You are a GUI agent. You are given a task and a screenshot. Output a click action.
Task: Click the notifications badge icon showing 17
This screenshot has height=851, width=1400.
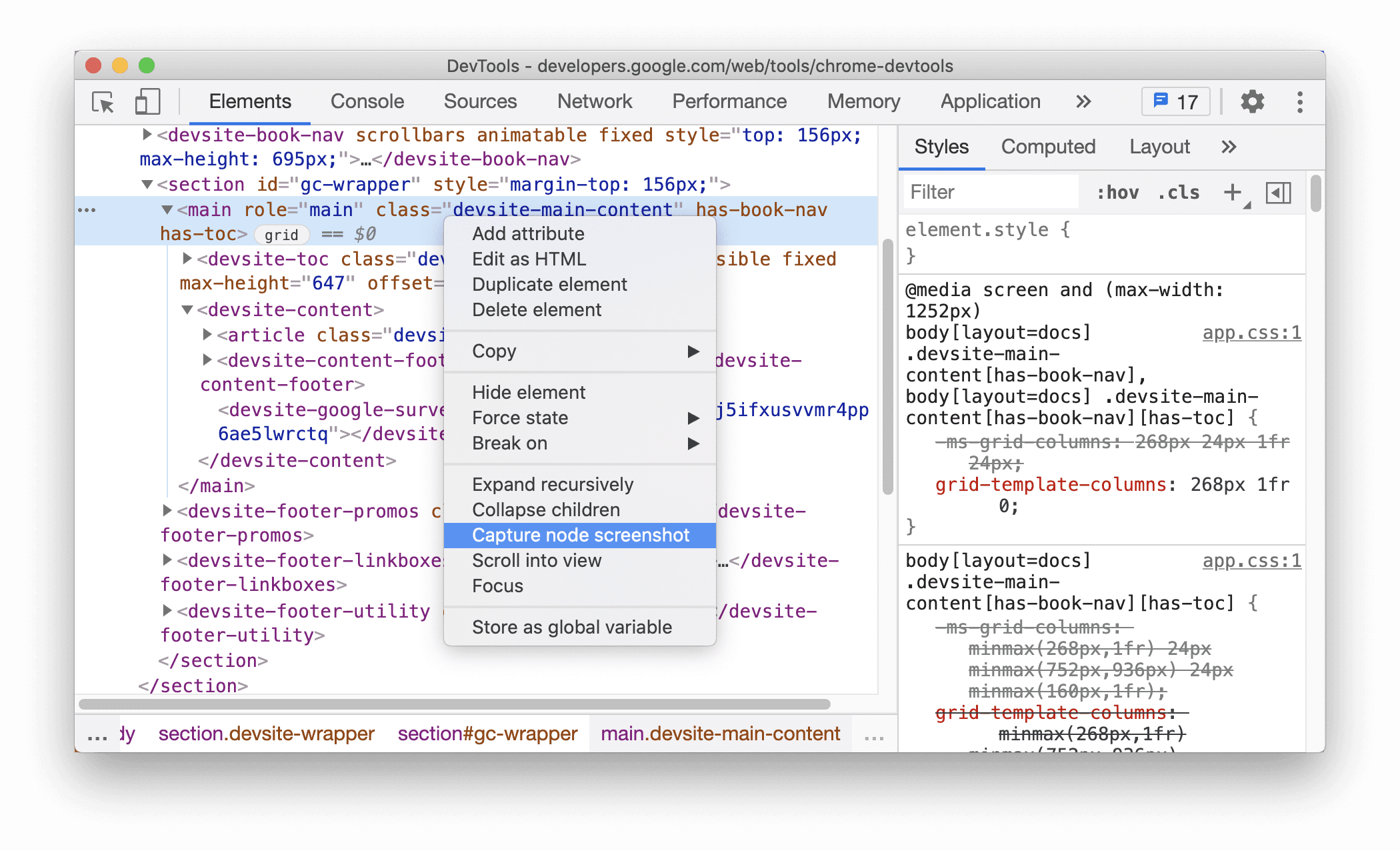point(1177,104)
